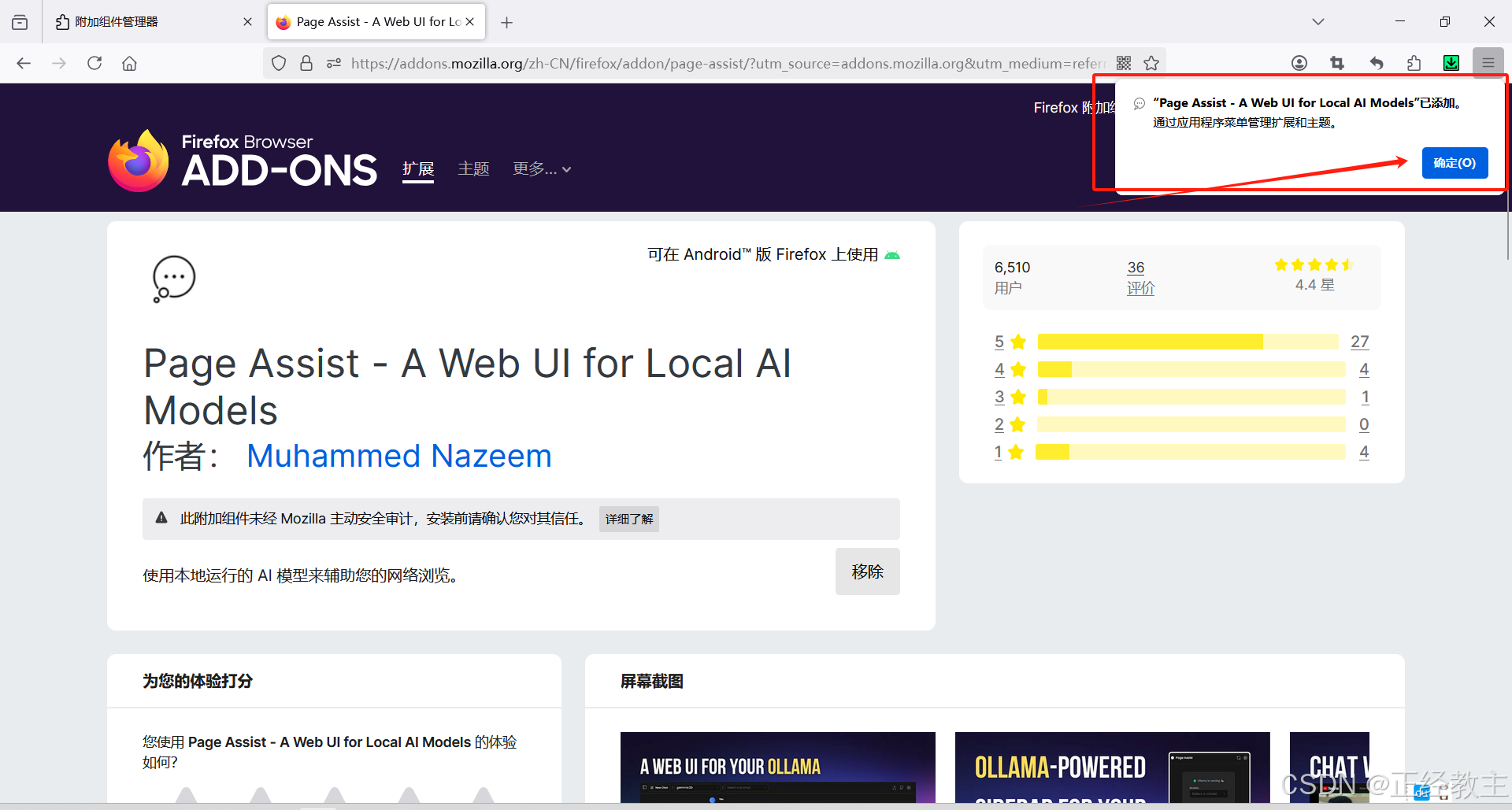Open 27 five-star review count
The height and width of the screenshot is (810, 1512).
(x=1360, y=342)
